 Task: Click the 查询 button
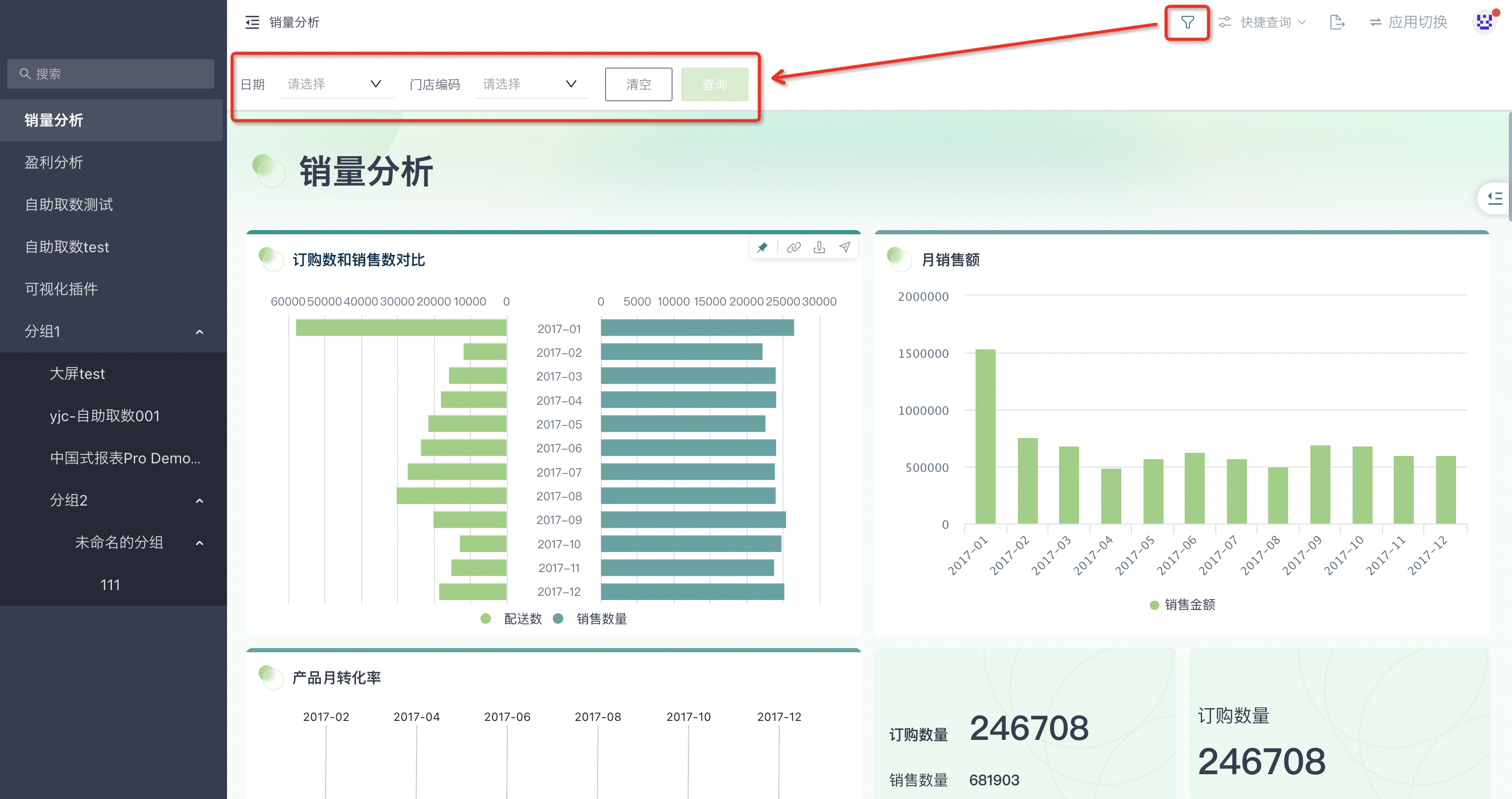coord(714,84)
